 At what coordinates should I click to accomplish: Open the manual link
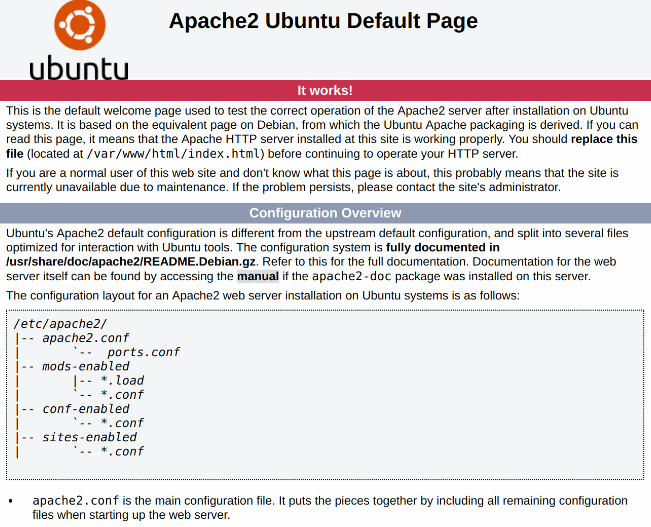coord(258,276)
